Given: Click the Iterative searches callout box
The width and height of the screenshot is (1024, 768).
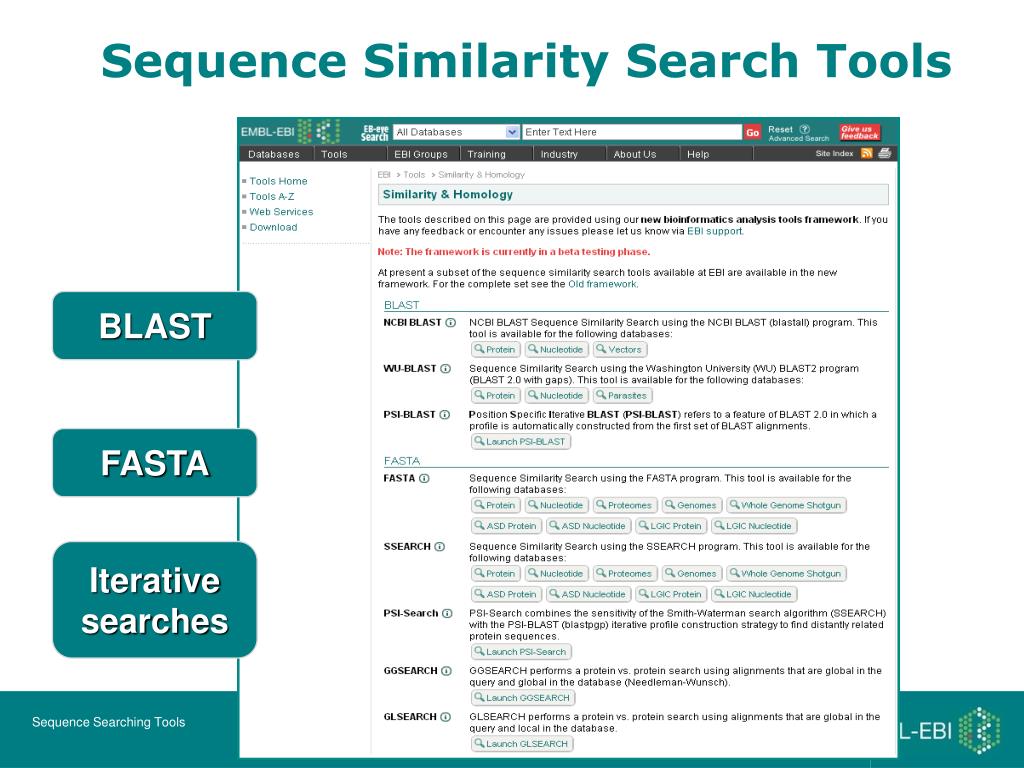Looking at the screenshot, I should tap(155, 600).
